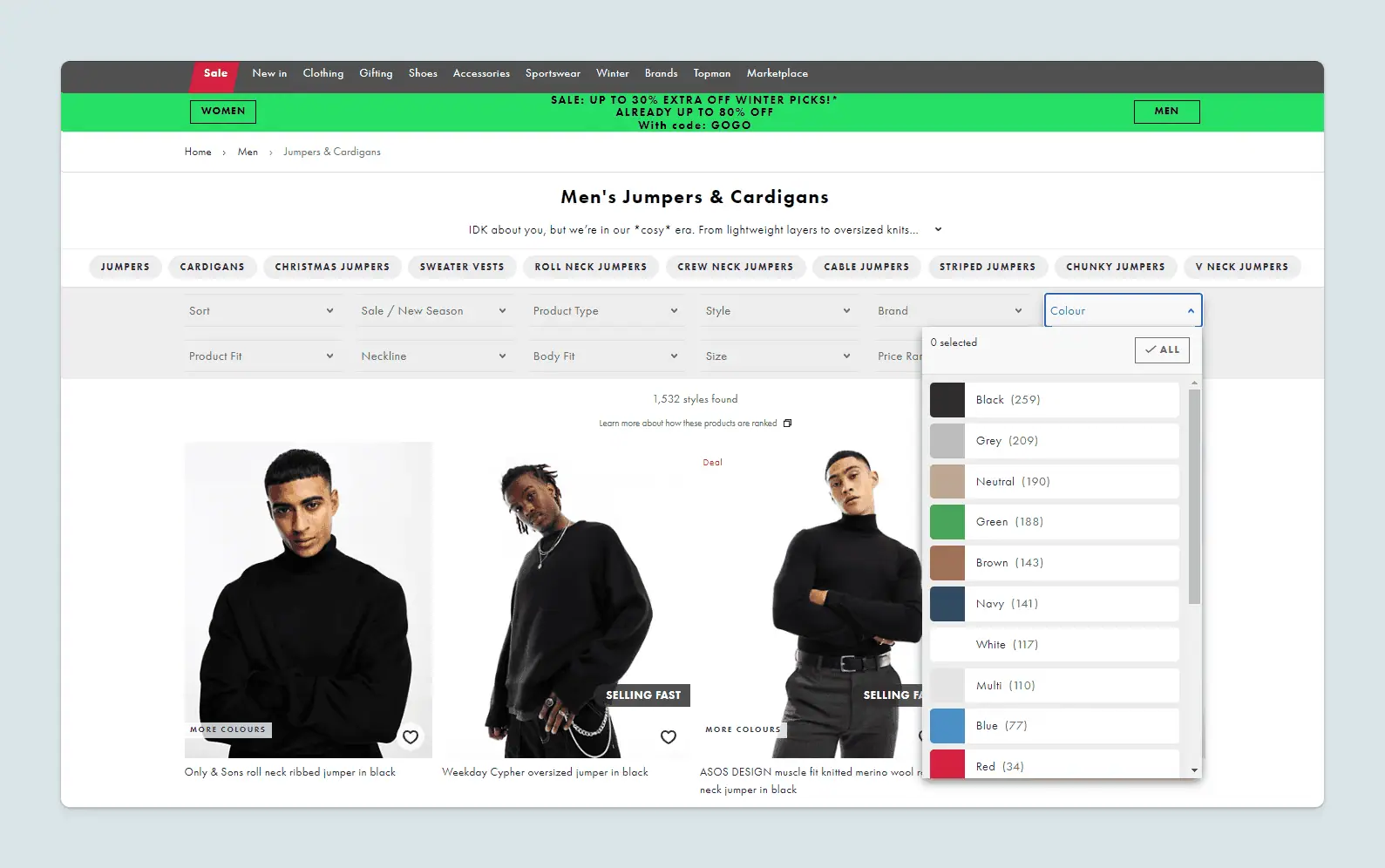Go to Sportswear in top menu
This screenshot has height=868, width=1385.
pyautogui.click(x=553, y=74)
